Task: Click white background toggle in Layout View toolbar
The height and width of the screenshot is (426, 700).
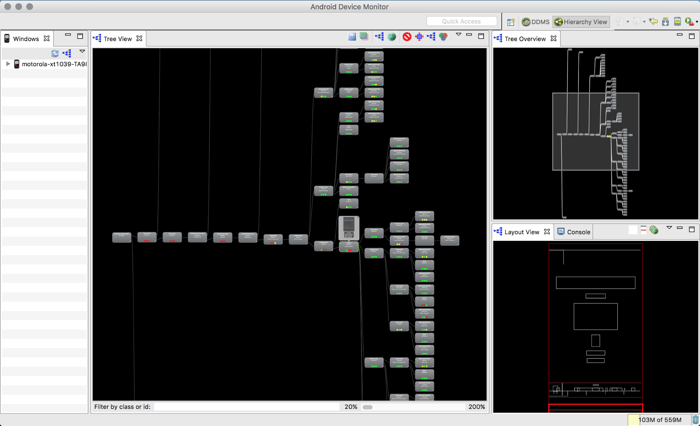Action: [x=633, y=230]
